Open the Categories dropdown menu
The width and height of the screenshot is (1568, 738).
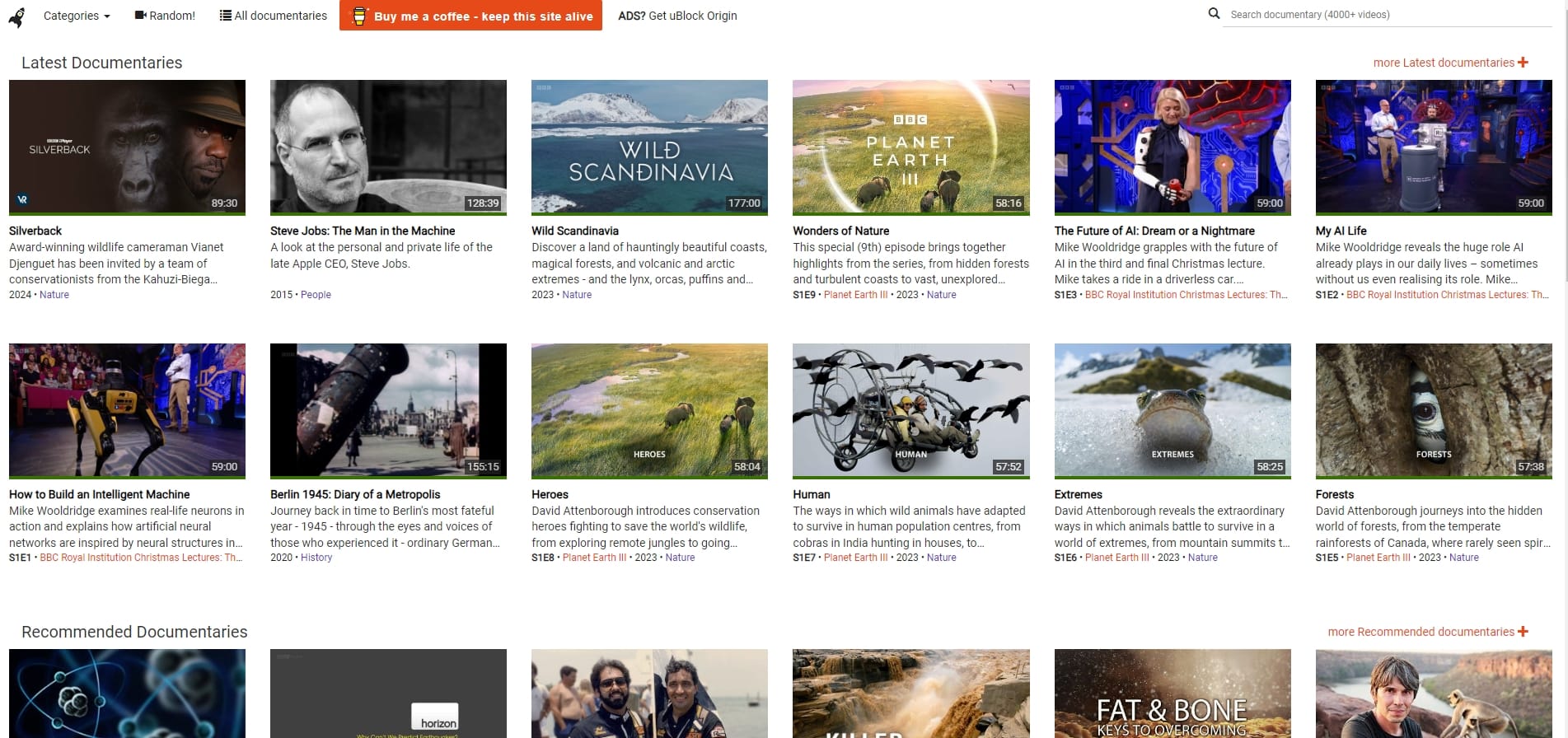pos(76,16)
